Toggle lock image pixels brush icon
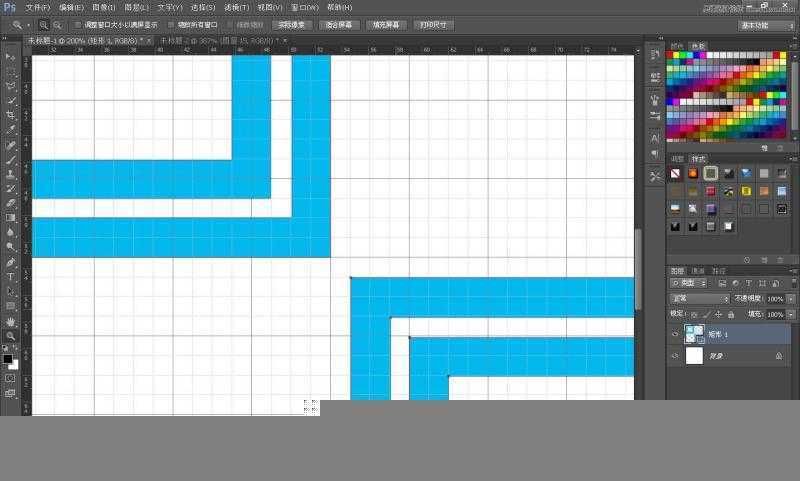This screenshot has height=481, width=800. tap(706, 315)
